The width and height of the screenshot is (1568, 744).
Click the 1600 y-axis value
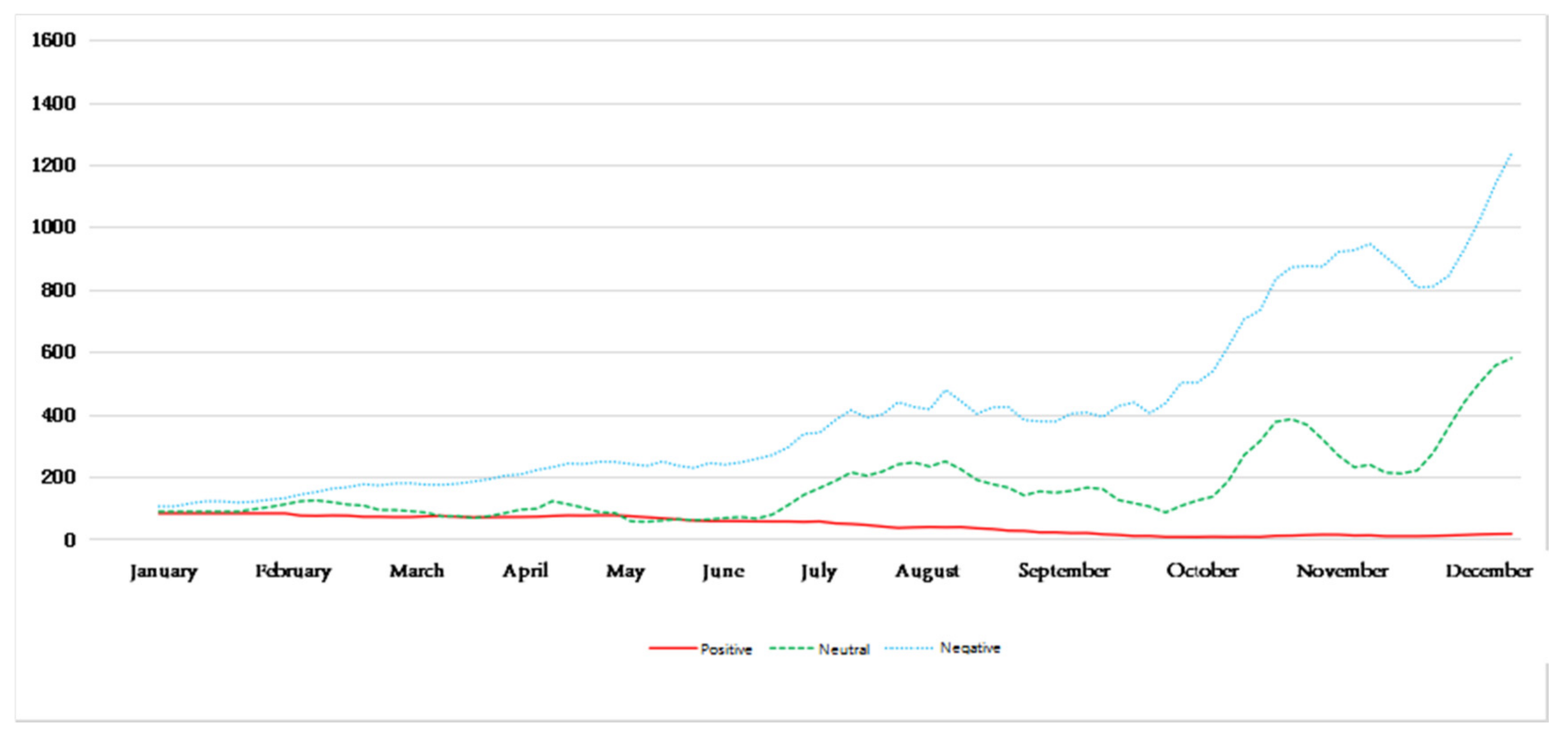click(54, 40)
